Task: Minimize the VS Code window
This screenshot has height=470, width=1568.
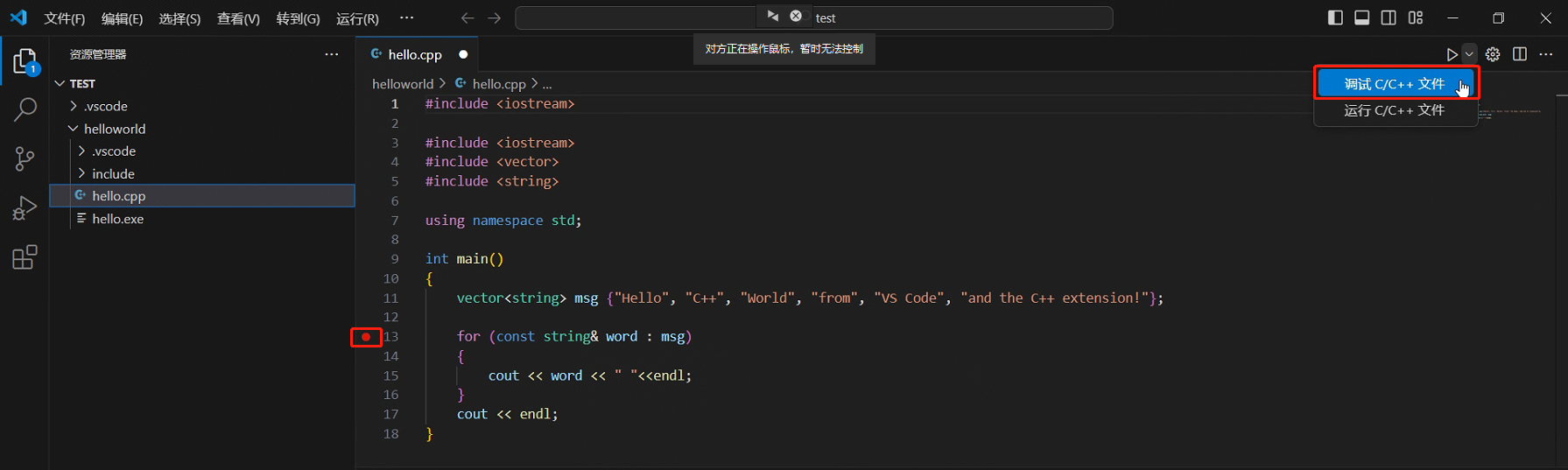Action: (1453, 18)
